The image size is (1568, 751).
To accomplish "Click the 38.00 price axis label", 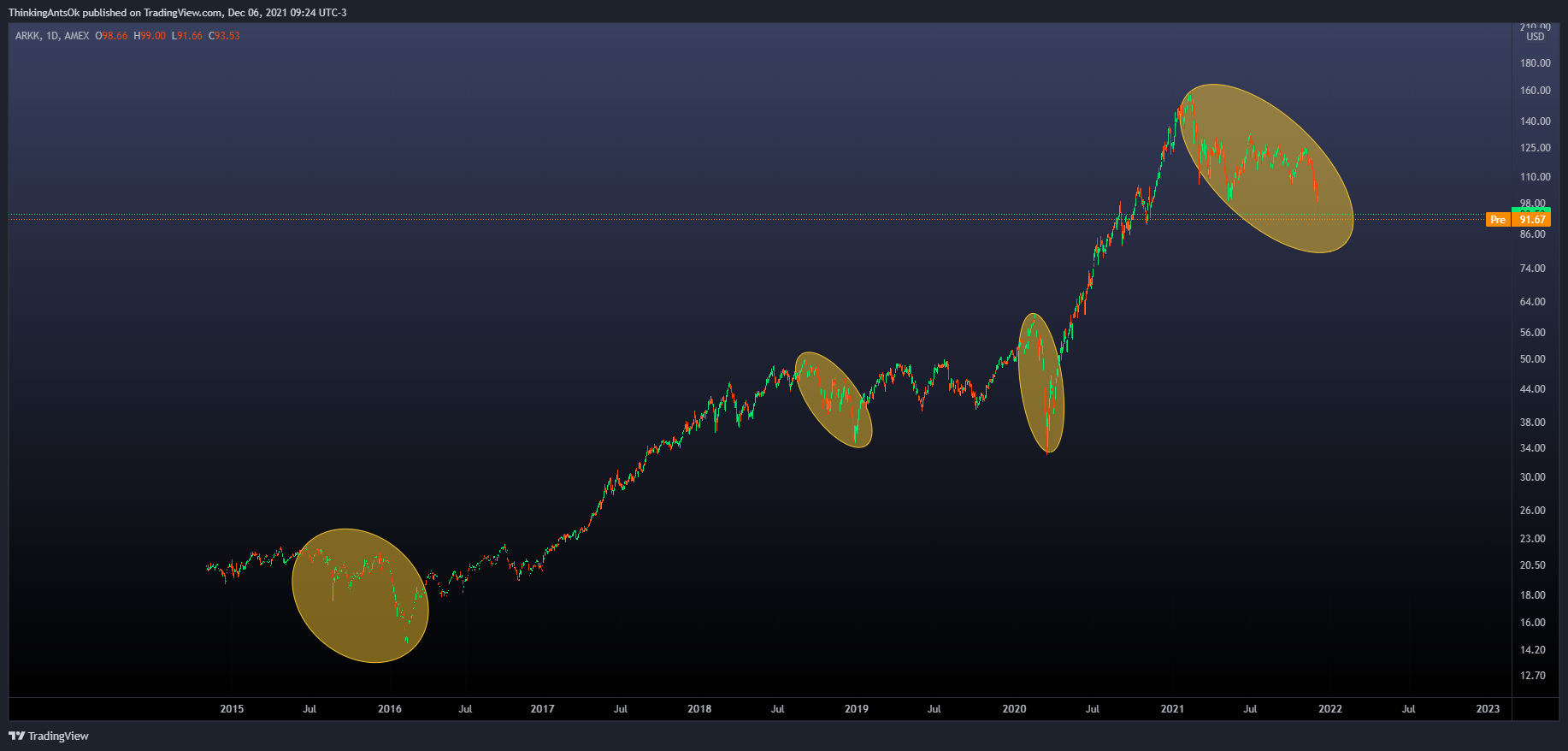I will pyautogui.click(x=1533, y=423).
